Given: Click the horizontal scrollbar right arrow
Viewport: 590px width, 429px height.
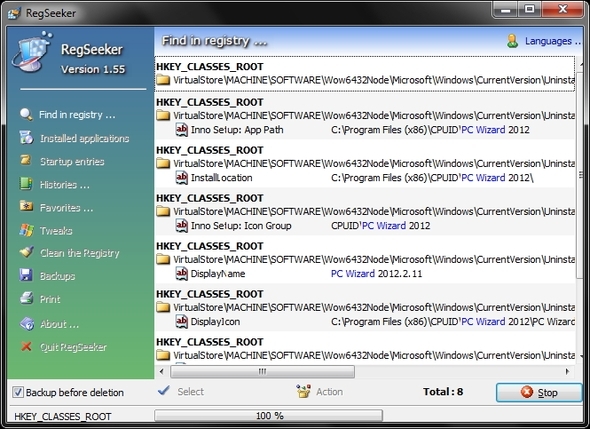Looking at the screenshot, I should point(567,372).
